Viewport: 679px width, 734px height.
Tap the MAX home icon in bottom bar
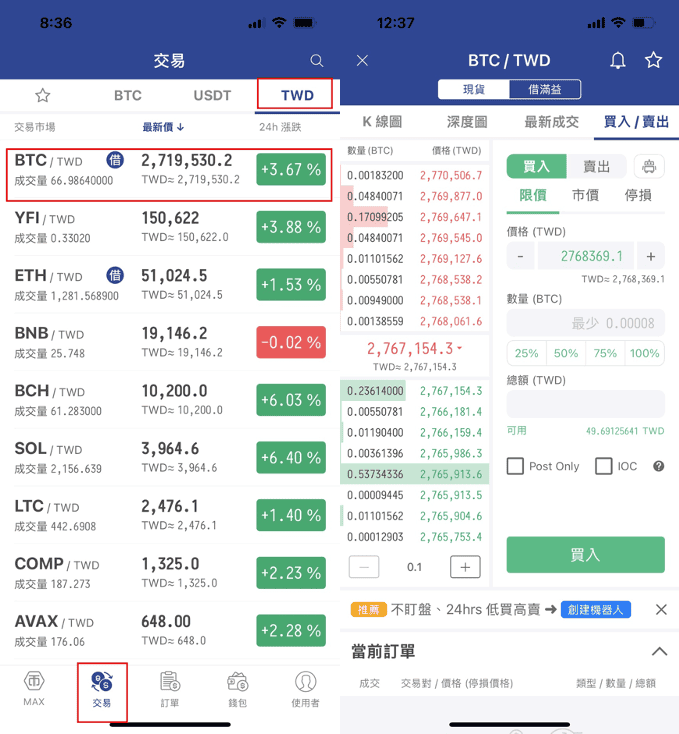click(34, 689)
